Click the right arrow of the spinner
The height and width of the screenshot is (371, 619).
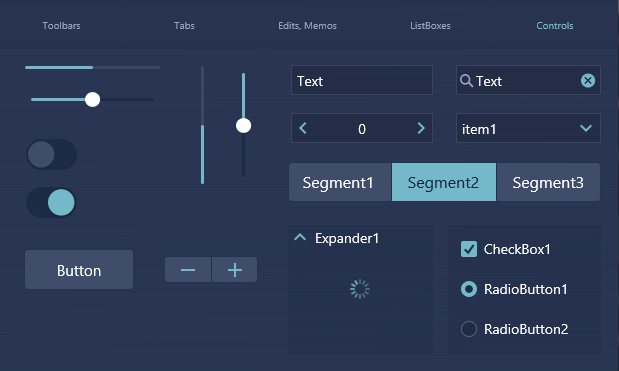(421, 128)
